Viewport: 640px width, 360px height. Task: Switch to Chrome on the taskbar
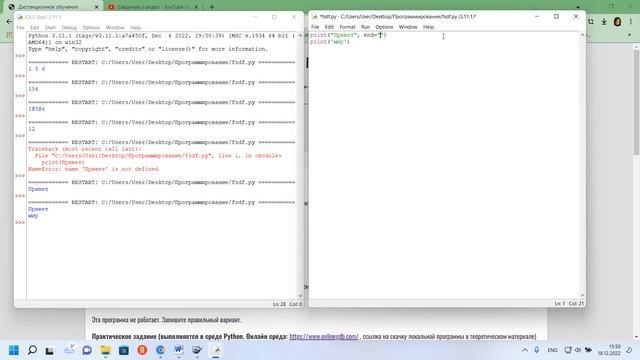(160, 350)
